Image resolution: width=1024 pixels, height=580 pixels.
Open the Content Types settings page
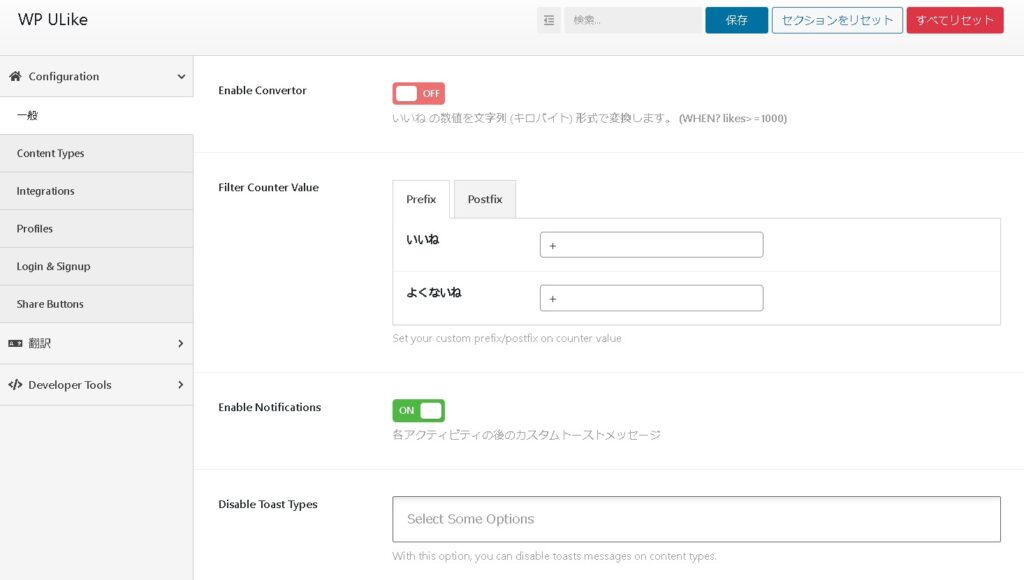tap(50, 153)
